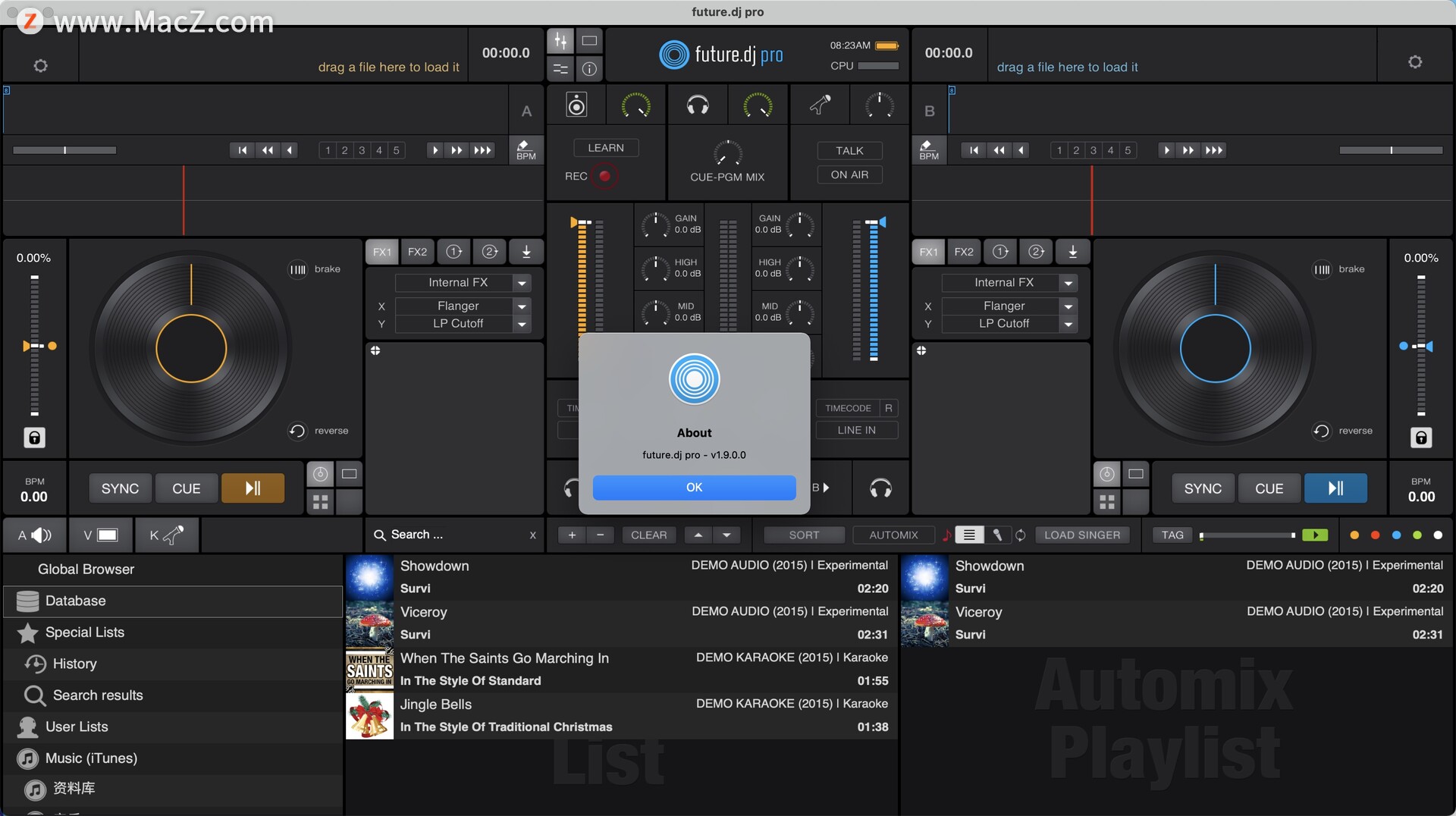Tap the BPM icon on deck A
1456x816 pixels.
(x=526, y=149)
